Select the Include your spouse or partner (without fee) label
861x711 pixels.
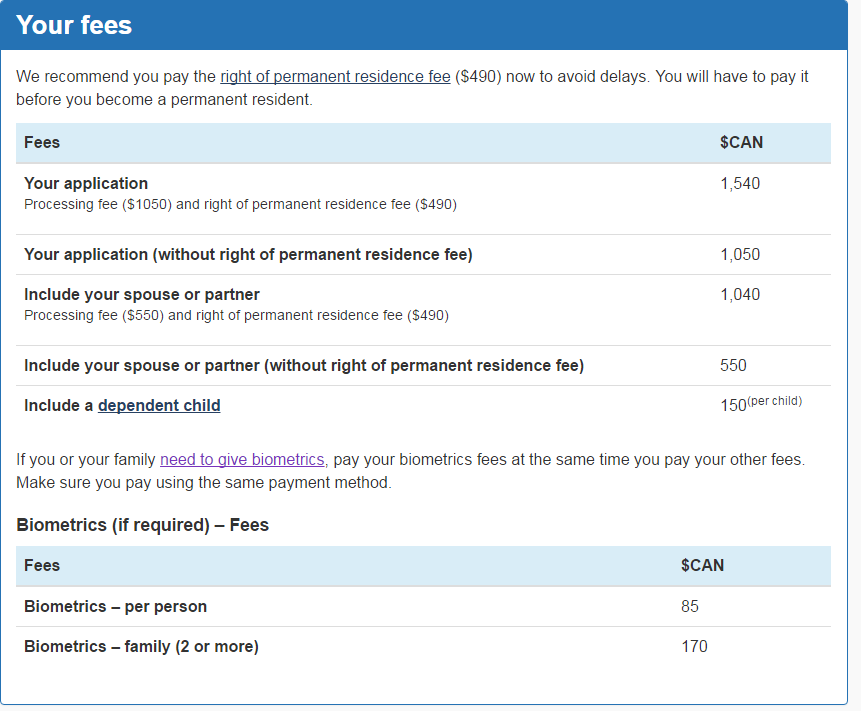click(304, 366)
